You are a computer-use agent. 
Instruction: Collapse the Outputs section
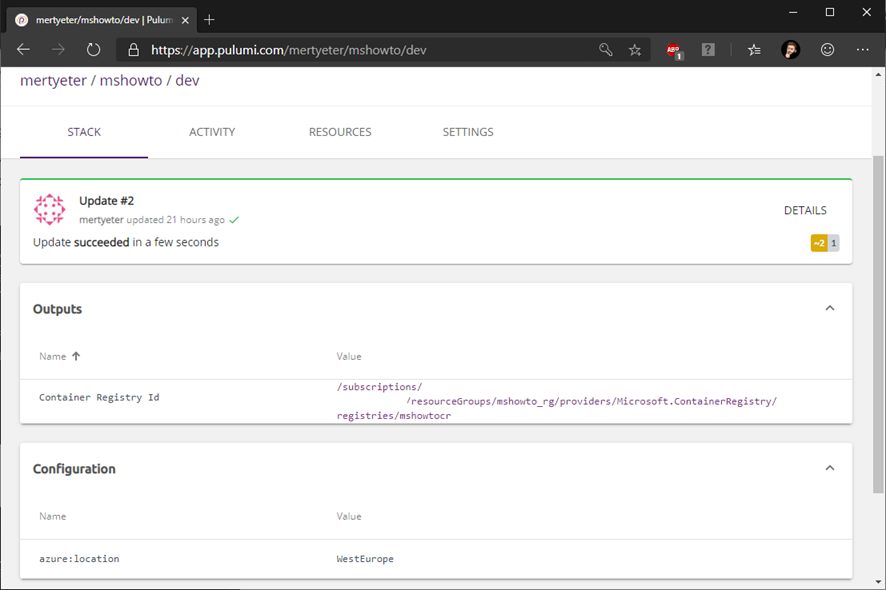tap(829, 308)
